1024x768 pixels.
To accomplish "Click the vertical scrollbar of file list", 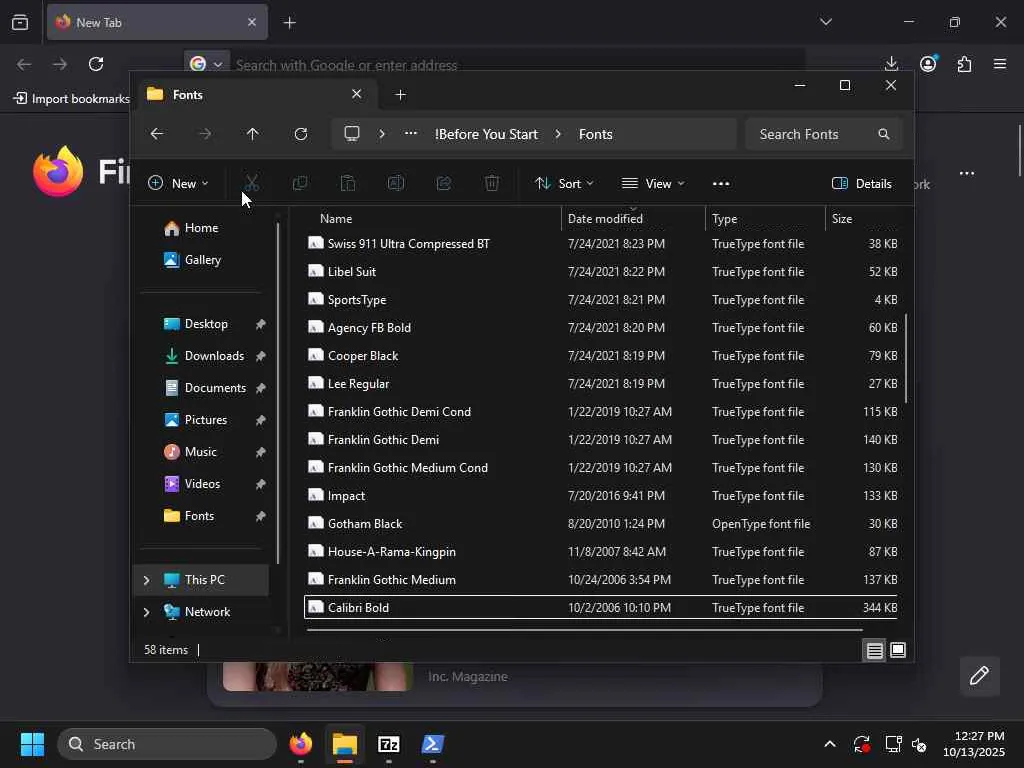I will pyautogui.click(x=907, y=360).
